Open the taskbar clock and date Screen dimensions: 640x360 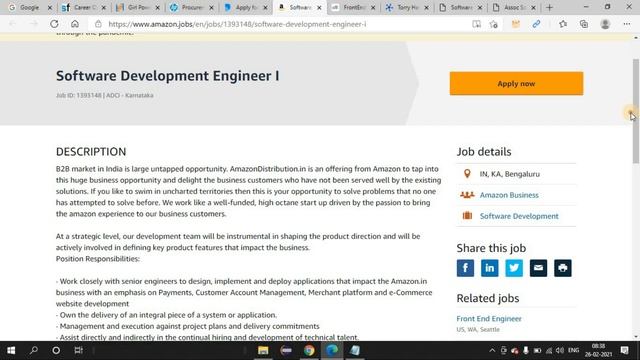click(x=598, y=350)
